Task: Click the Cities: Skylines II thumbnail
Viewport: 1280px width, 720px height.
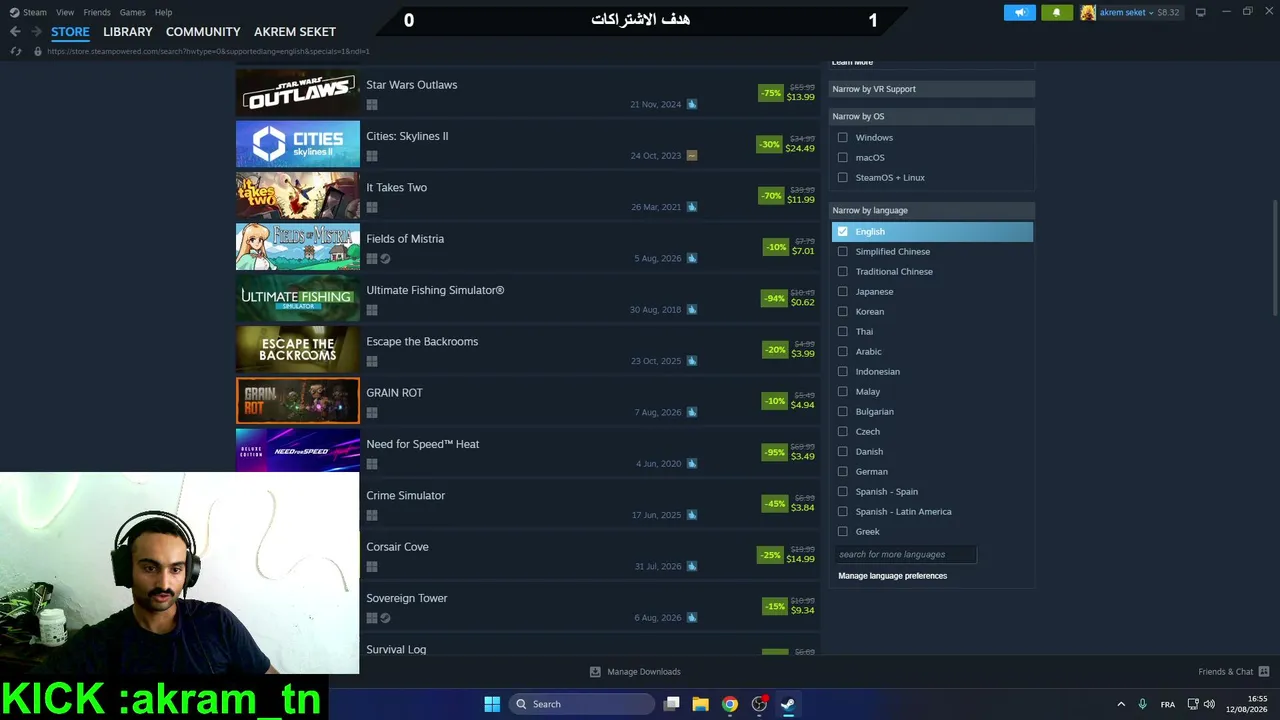Action: [x=298, y=144]
